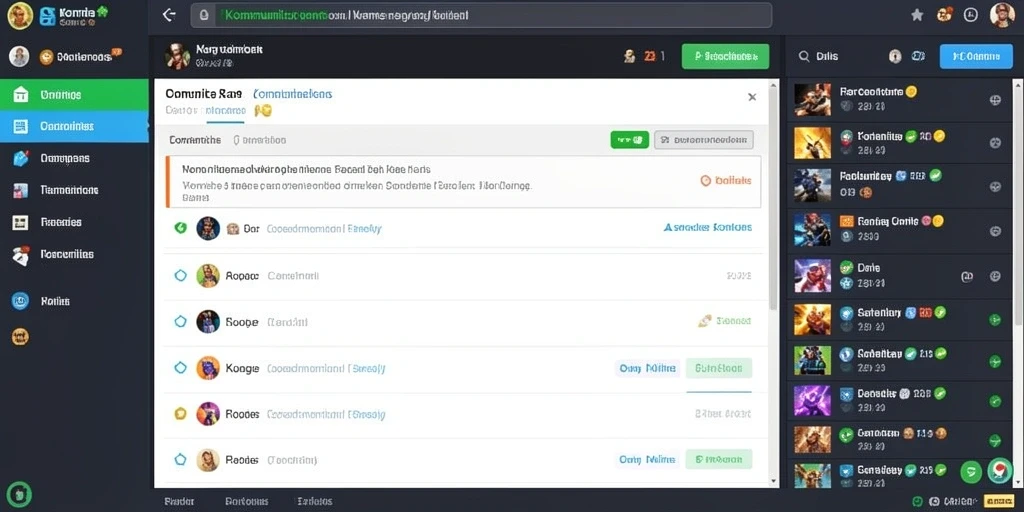Click the large green button in the header
This screenshot has height=512, width=1024.
tap(725, 57)
